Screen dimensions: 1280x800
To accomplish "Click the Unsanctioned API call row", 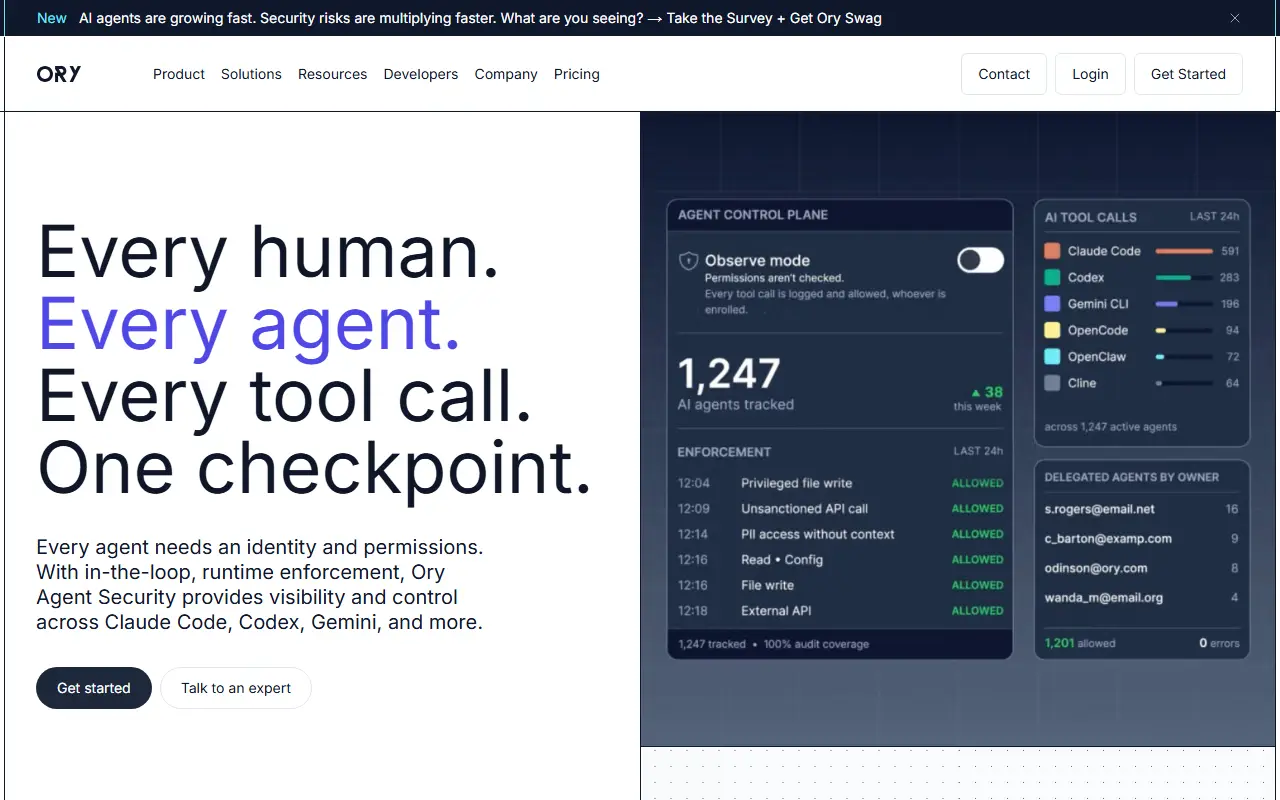I will click(840, 509).
